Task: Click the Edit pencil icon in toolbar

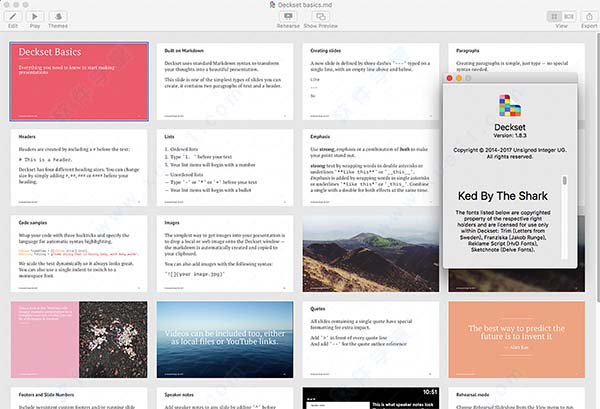Action: click(x=13, y=16)
